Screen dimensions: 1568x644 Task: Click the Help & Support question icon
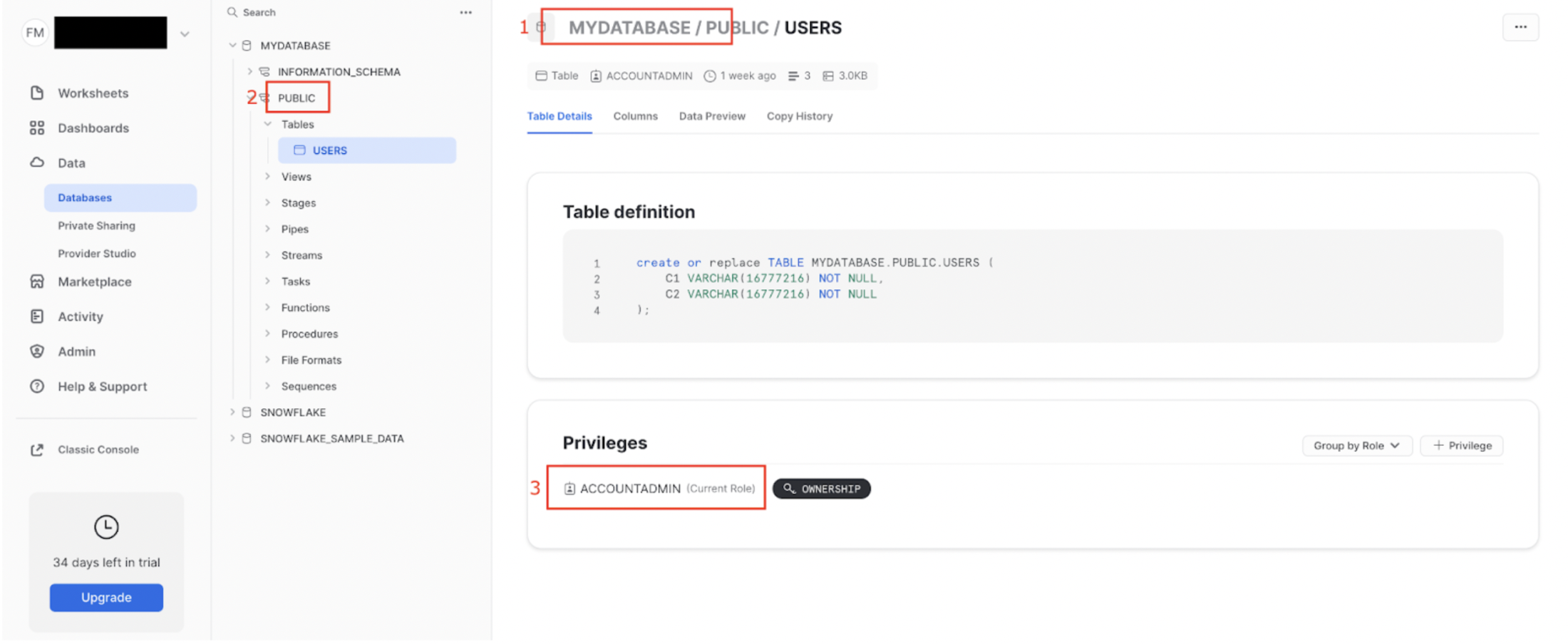pyautogui.click(x=37, y=386)
